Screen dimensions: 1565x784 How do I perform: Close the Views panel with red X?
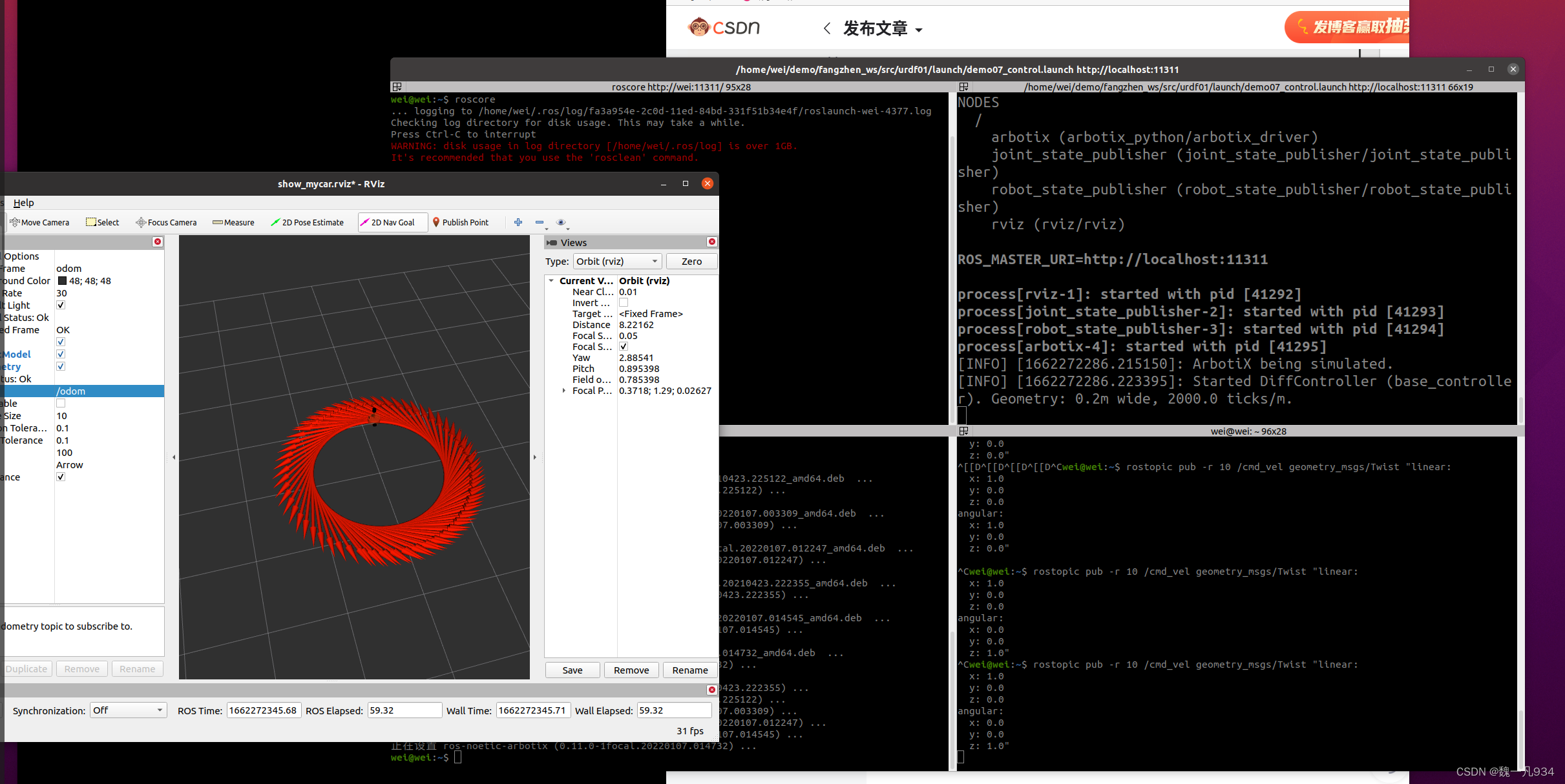711,242
